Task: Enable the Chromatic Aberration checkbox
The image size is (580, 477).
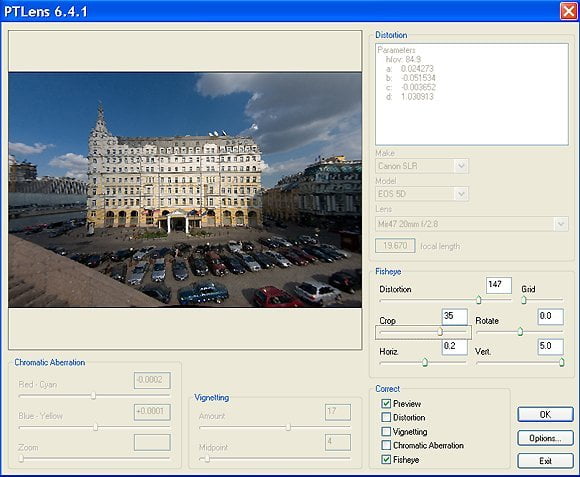Action: coord(386,445)
